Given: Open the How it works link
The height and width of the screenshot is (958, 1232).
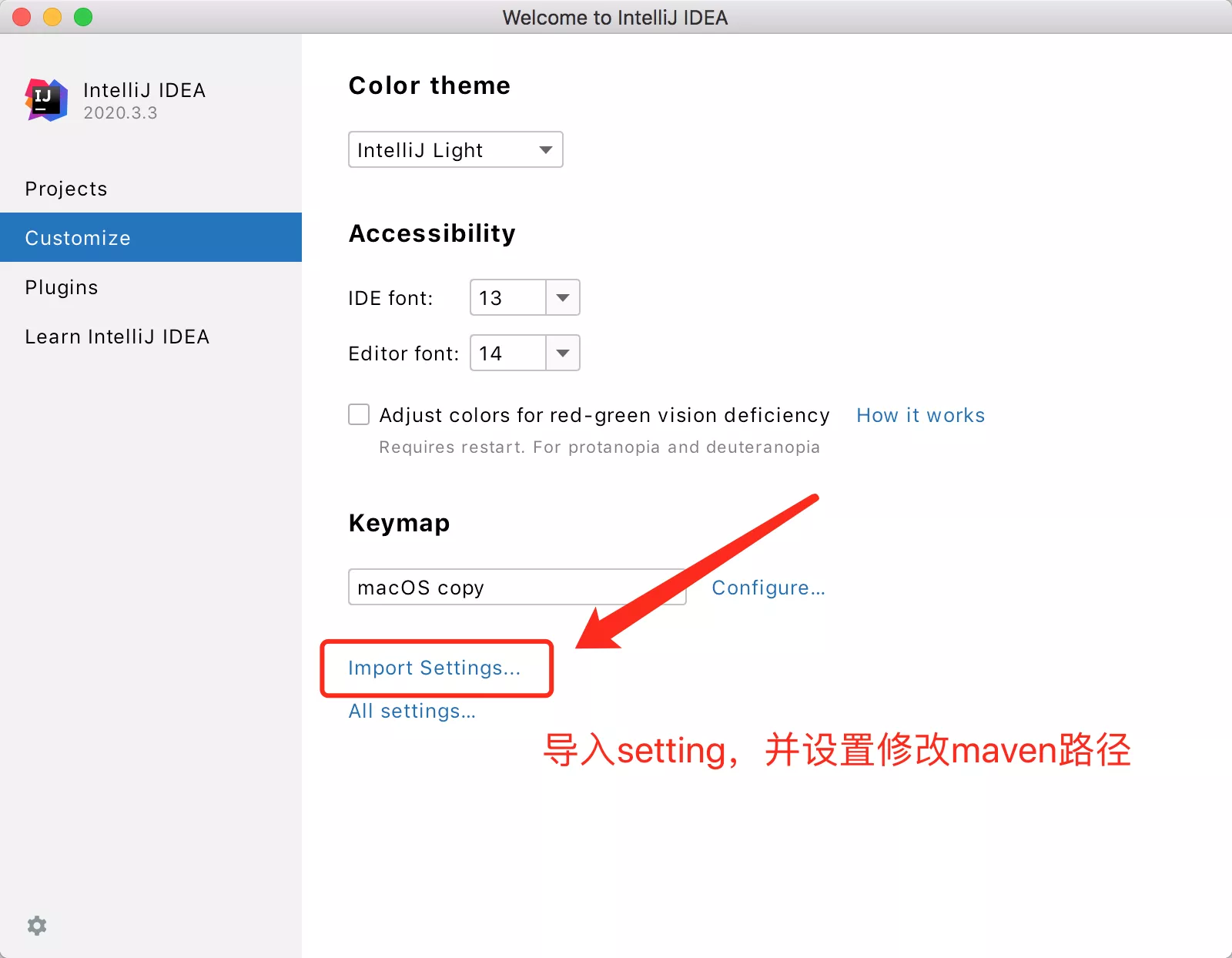Looking at the screenshot, I should click(x=921, y=415).
